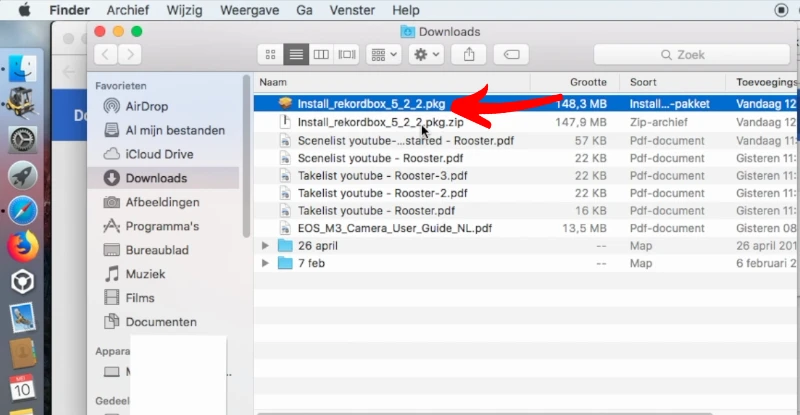
Task: Click the Finder icon in the Dock
Action: click(22, 68)
